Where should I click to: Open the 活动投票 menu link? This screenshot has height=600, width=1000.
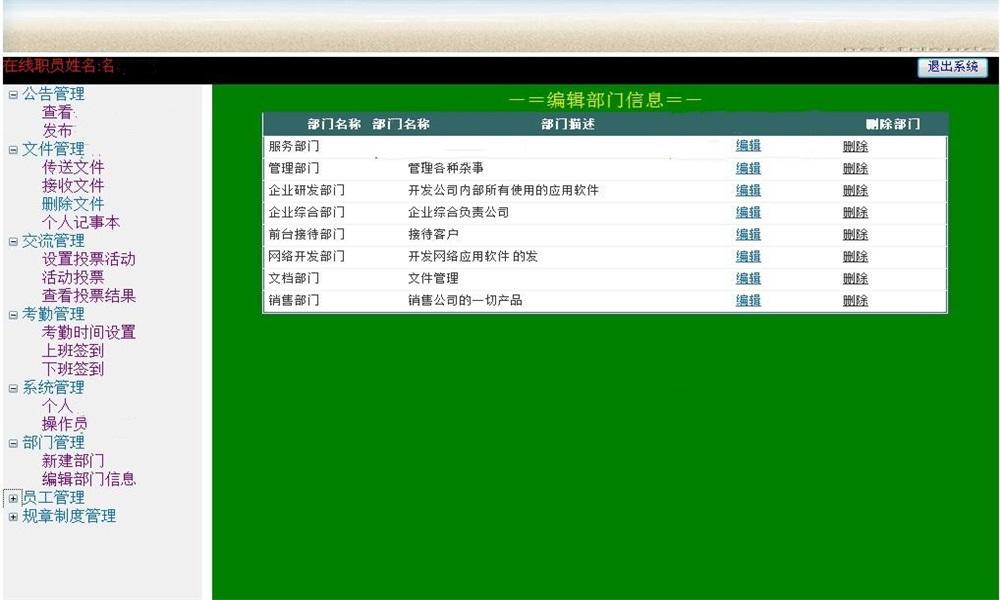(x=73, y=278)
